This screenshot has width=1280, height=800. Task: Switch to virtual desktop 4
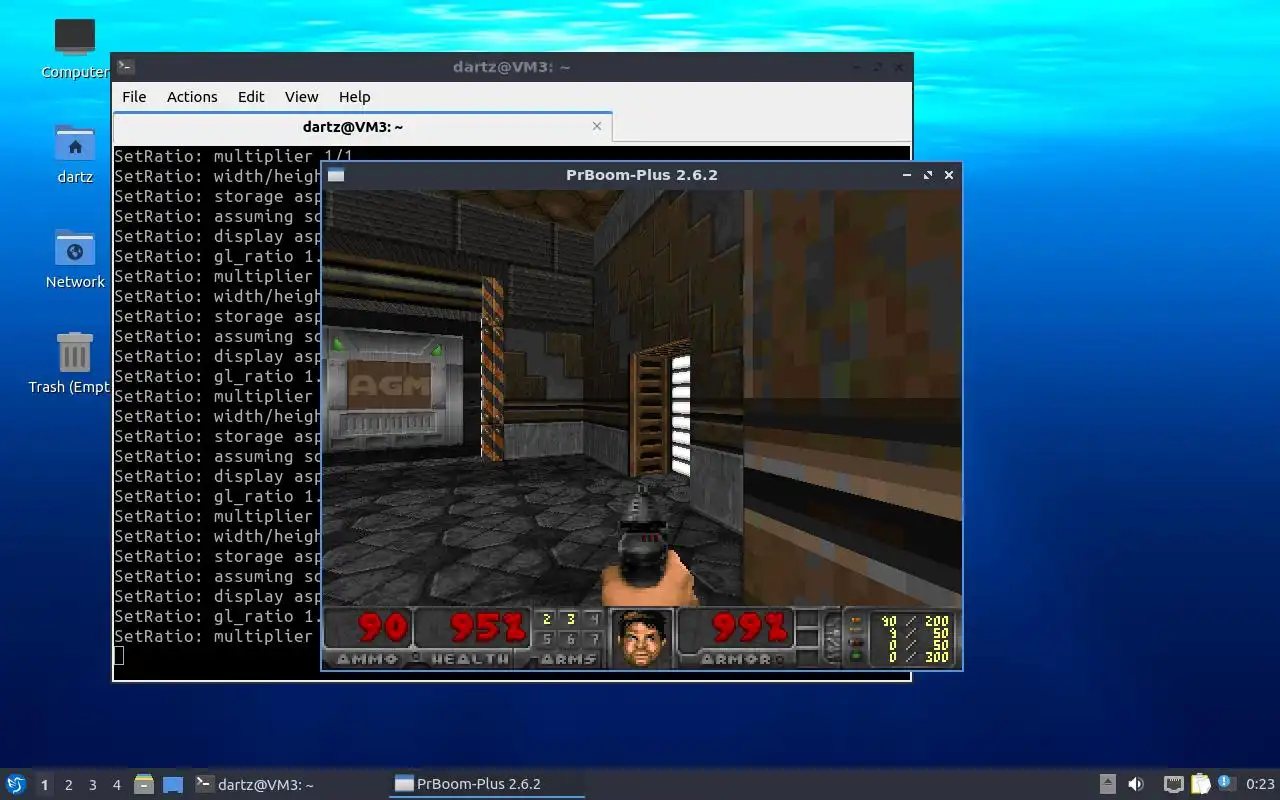click(117, 785)
